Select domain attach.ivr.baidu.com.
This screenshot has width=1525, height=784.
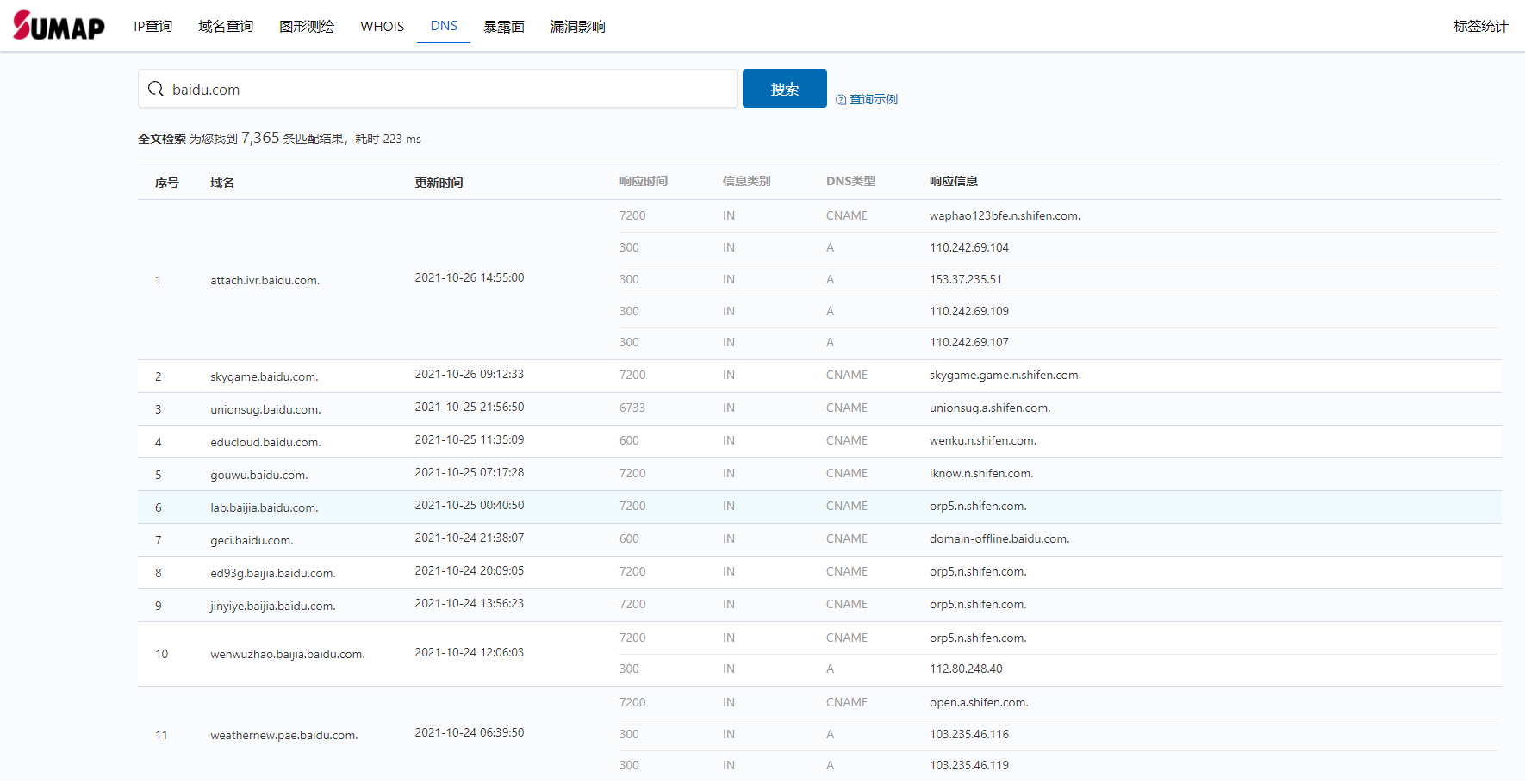pos(265,281)
